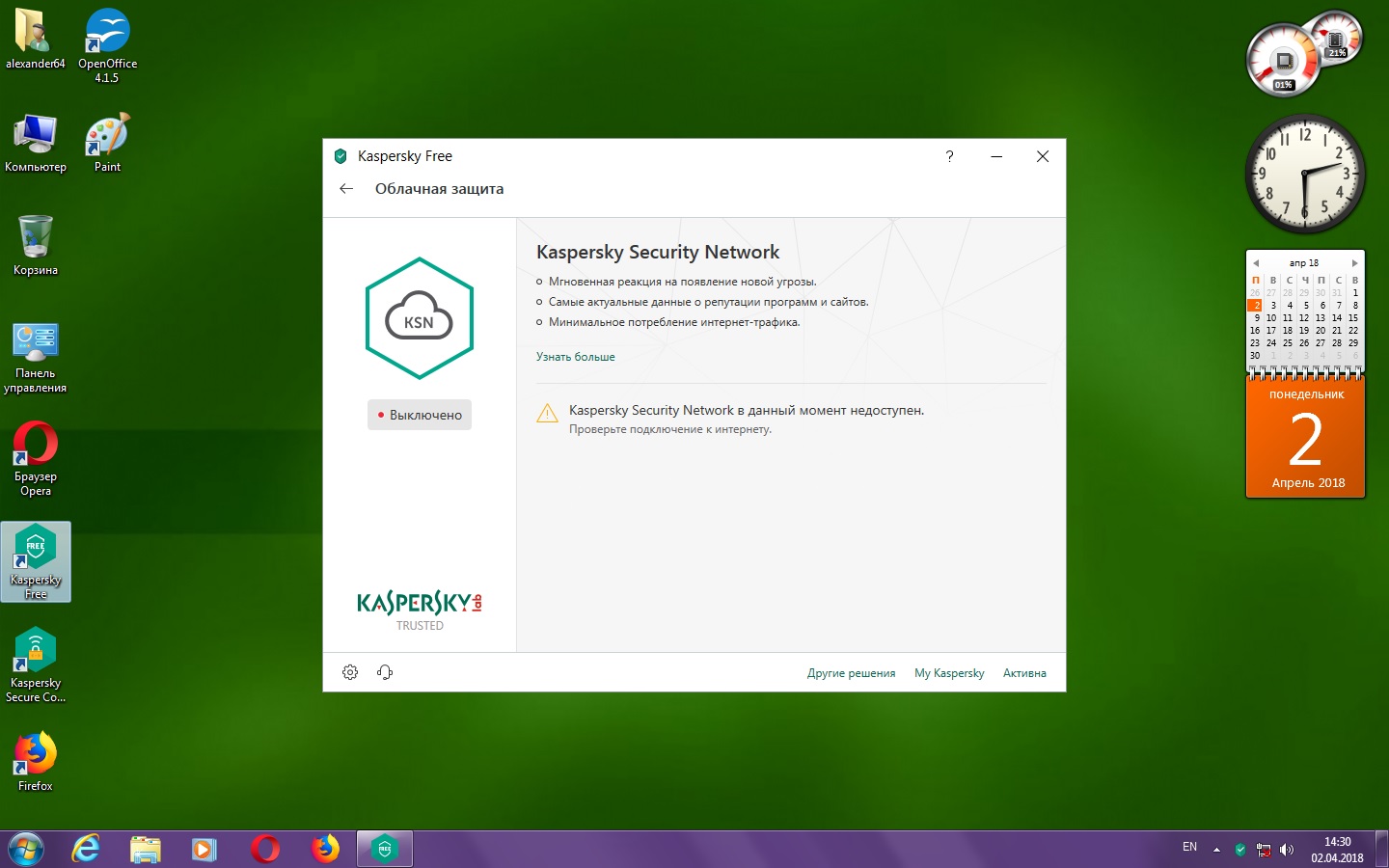Open the taskbar clock showing 14:30
Image resolution: width=1389 pixels, height=868 pixels.
pos(1337,850)
